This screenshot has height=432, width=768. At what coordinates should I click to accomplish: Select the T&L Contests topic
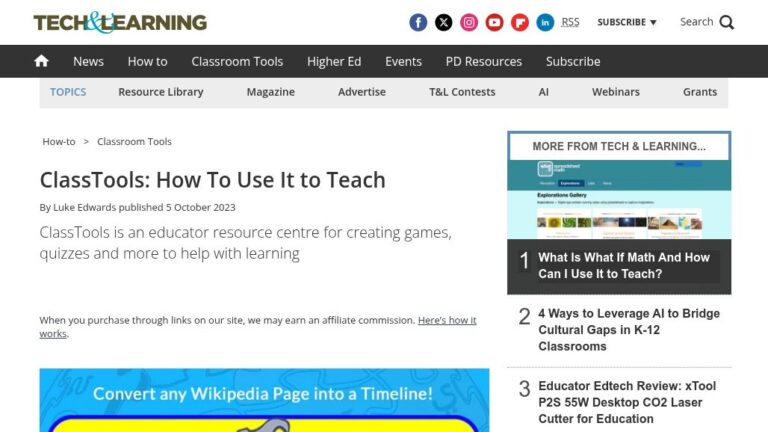pyautogui.click(x=462, y=92)
